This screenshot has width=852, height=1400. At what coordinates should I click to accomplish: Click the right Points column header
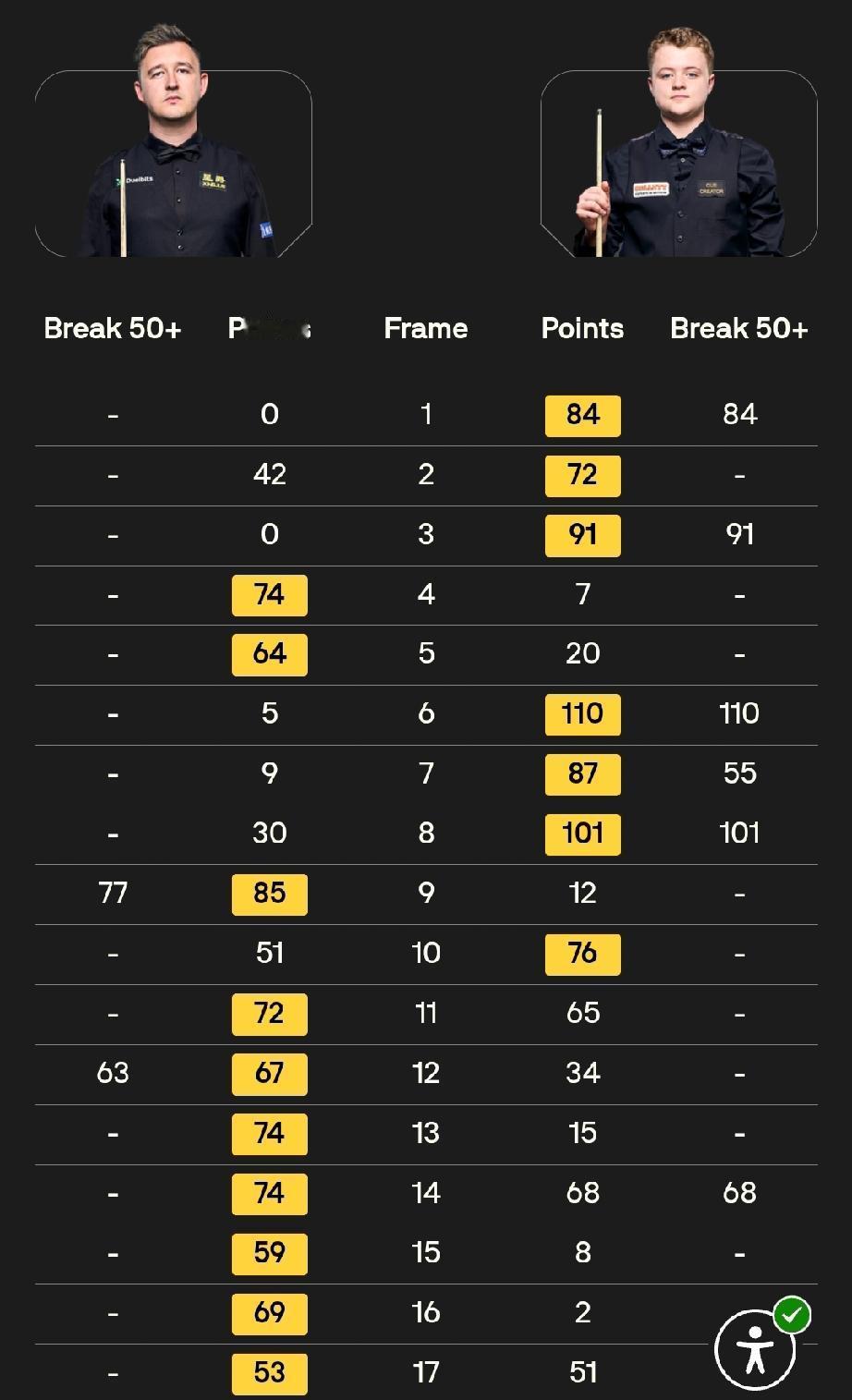(582, 328)
